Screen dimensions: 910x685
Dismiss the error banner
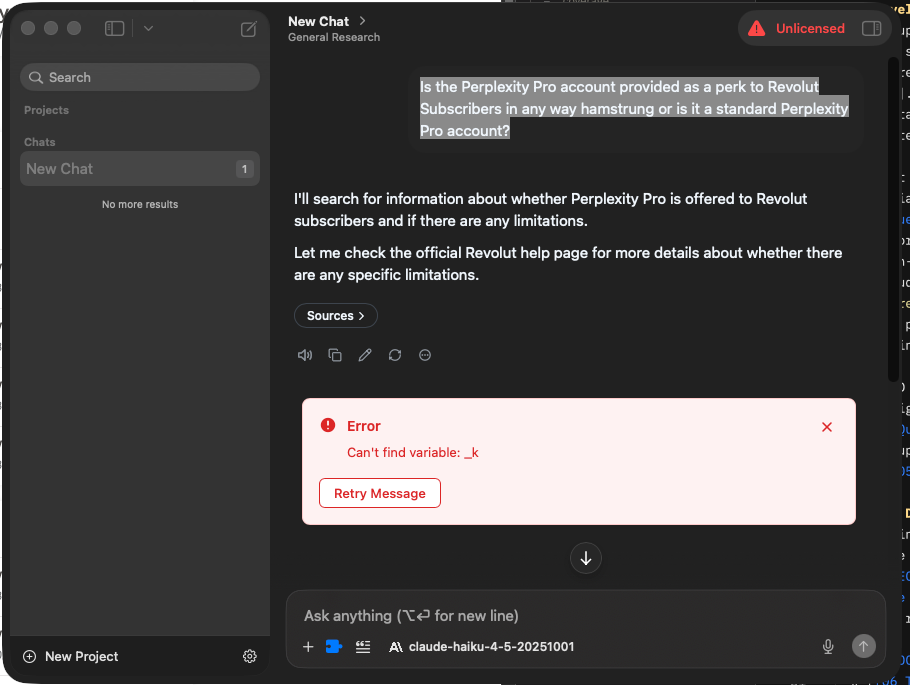click(827, 427)
